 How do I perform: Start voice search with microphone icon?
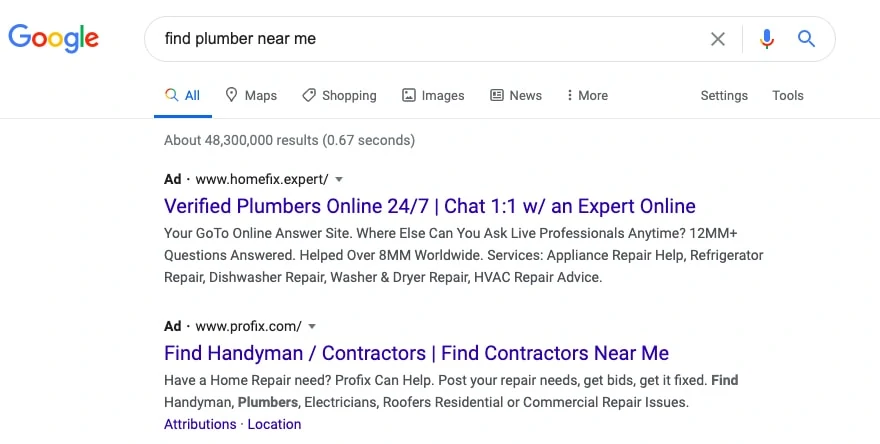pyautogui.click(x=767, y=39)
